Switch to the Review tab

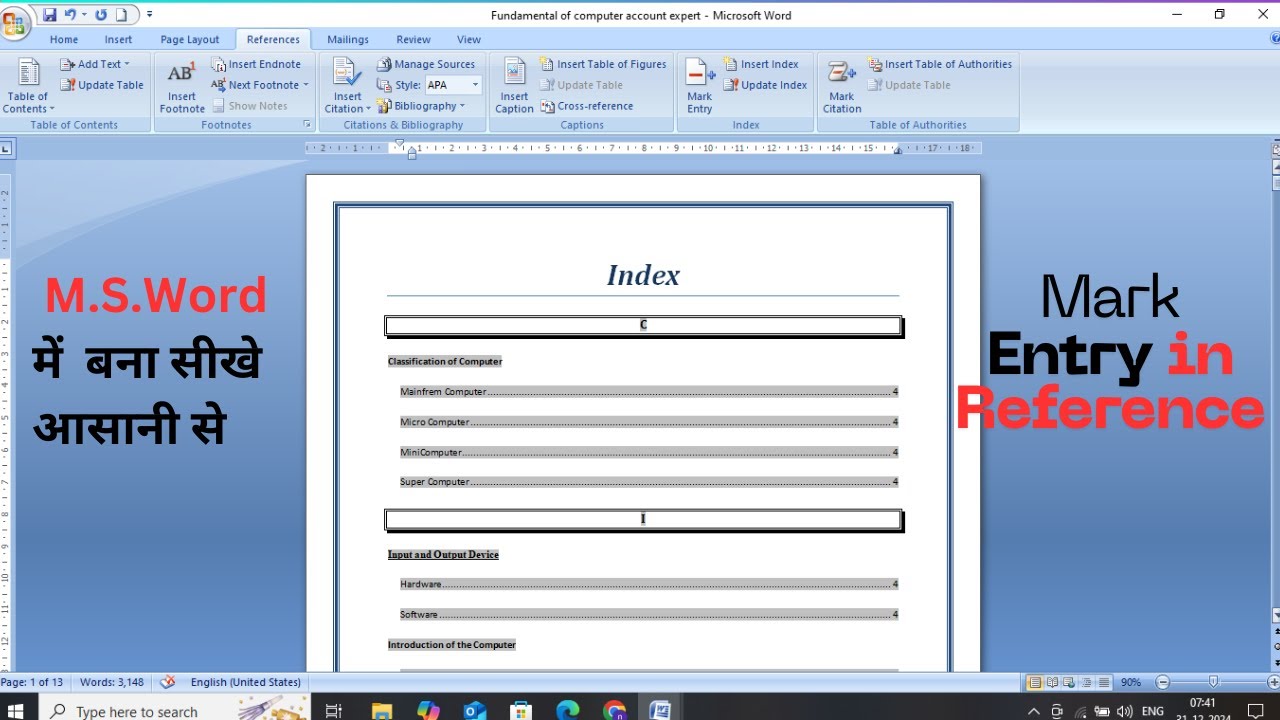[x=413, y=40]
